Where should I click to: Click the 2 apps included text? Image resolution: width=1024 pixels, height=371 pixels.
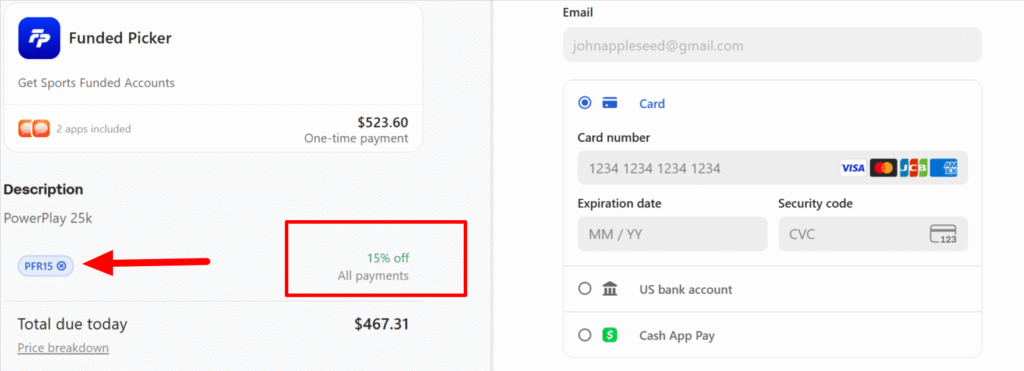tap(93, 129)
